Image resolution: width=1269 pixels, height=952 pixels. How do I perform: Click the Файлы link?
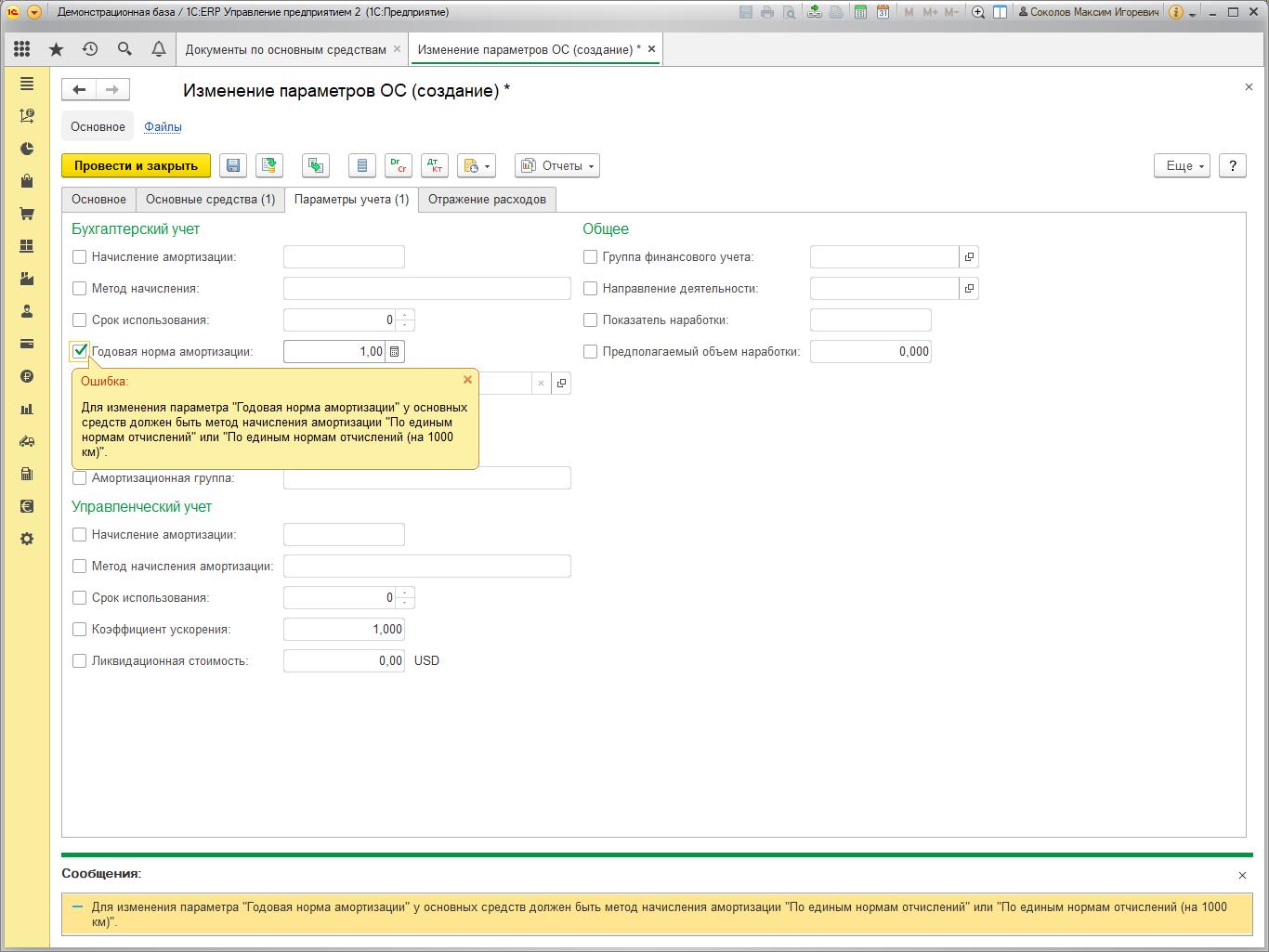[163, 126]
